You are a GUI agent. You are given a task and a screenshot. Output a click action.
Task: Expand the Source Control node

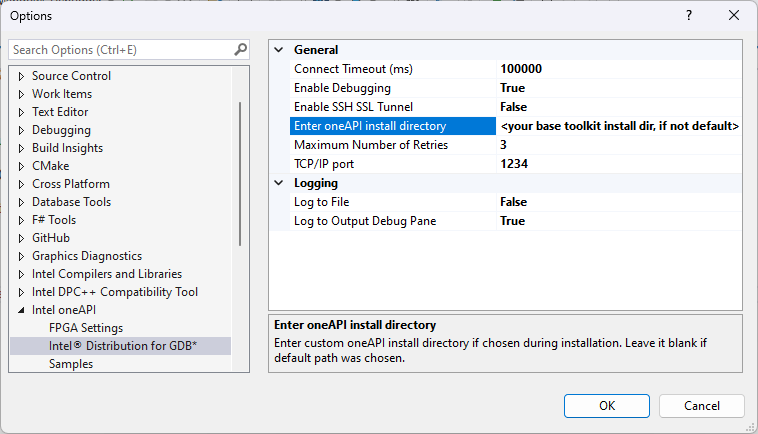tap(21, 76)
